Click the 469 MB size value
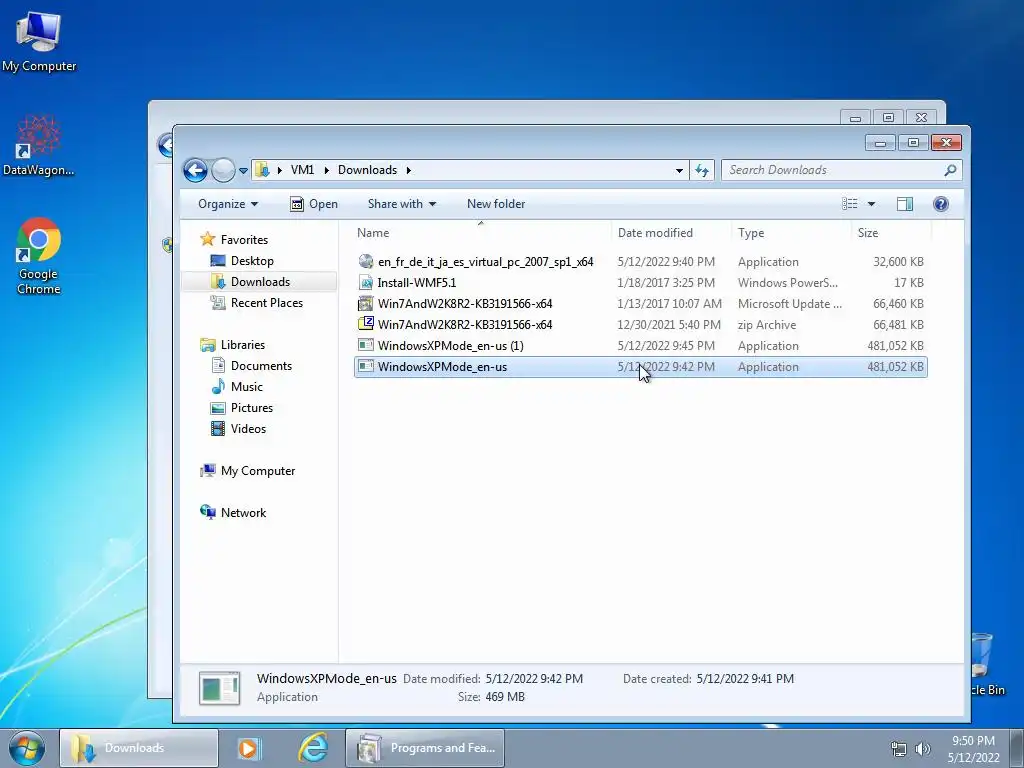1024x768 pixels. pyautogui.click(x=505, y=697)
